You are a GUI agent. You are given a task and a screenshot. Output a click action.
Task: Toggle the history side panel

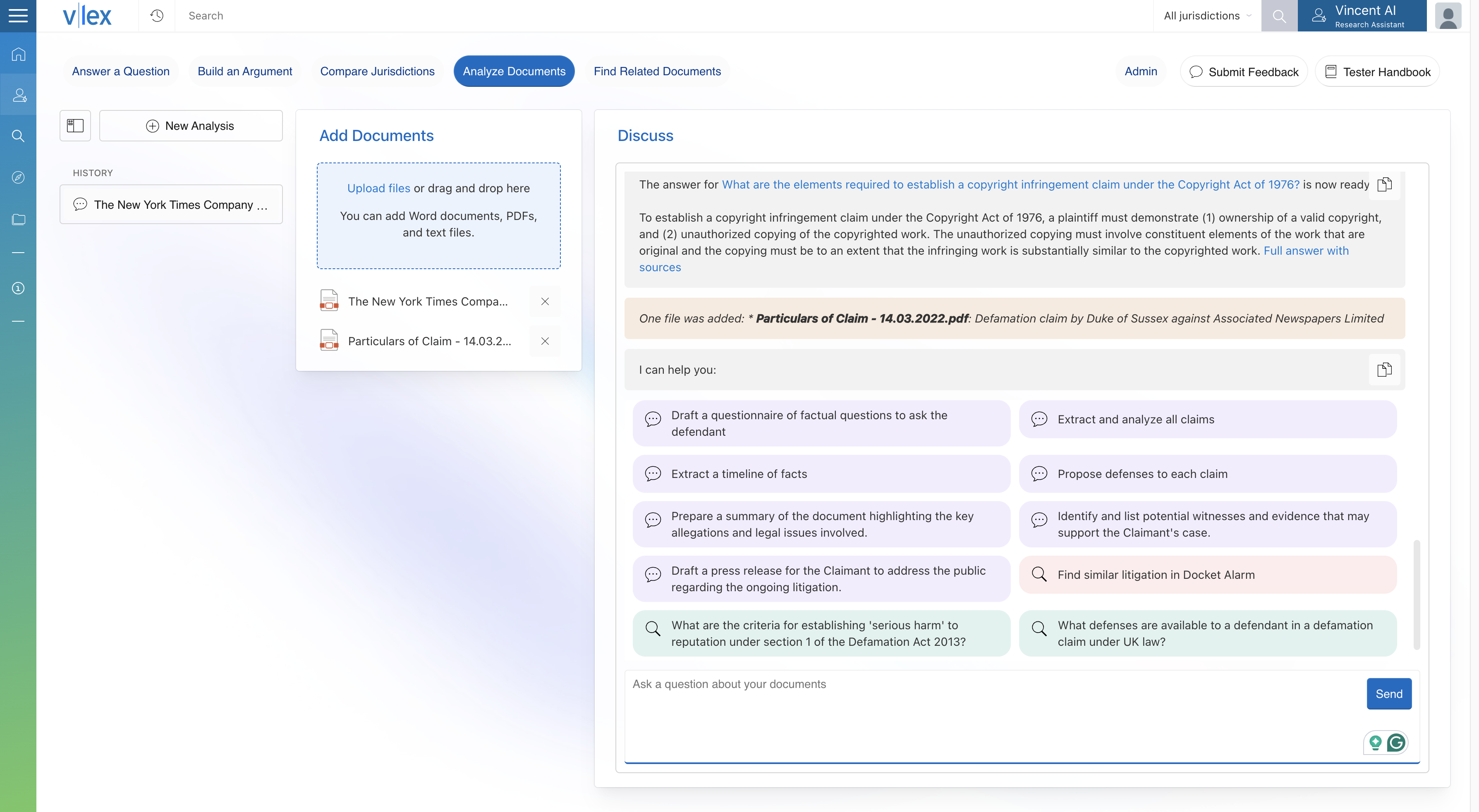pyautogui.click(x=75, y=126)
